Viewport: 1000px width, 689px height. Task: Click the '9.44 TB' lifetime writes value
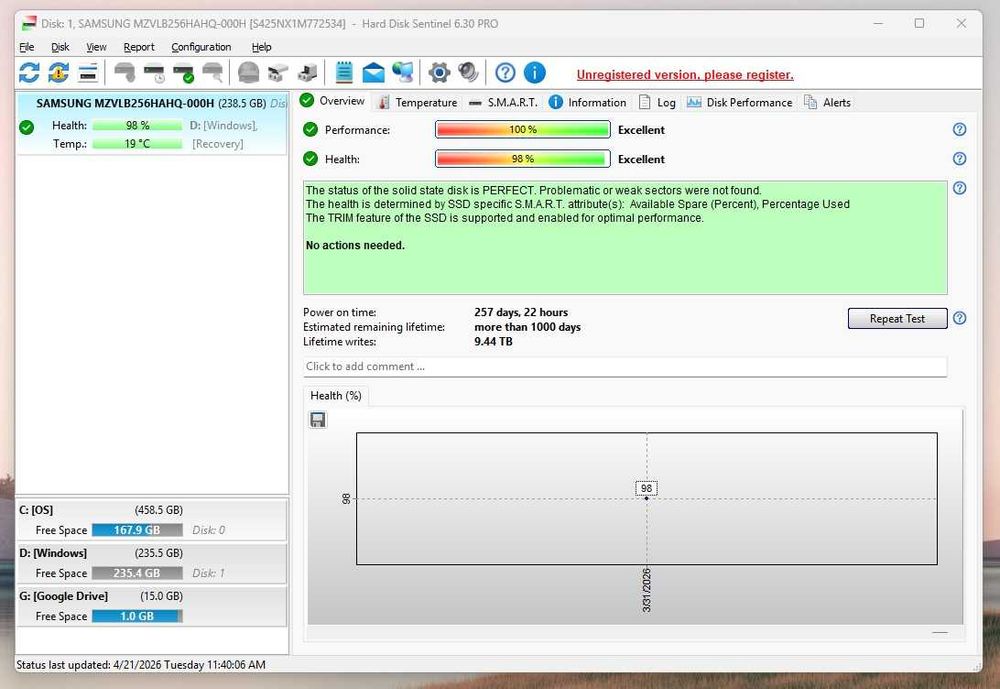493,341
